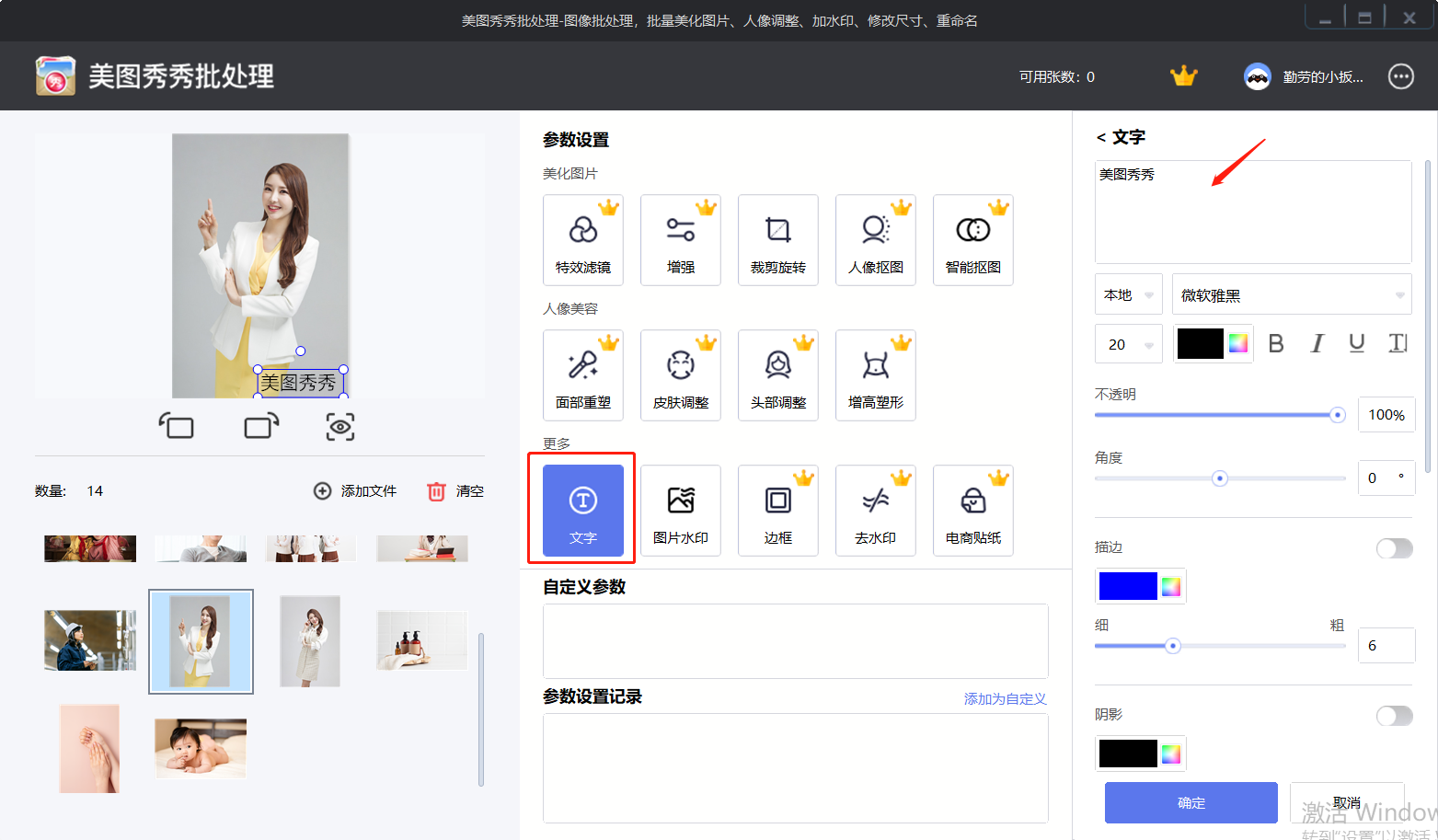1438x840 pixels.
Task: Click the text content box containing 美图秀秀
Action: click(x=1253, y=213)
